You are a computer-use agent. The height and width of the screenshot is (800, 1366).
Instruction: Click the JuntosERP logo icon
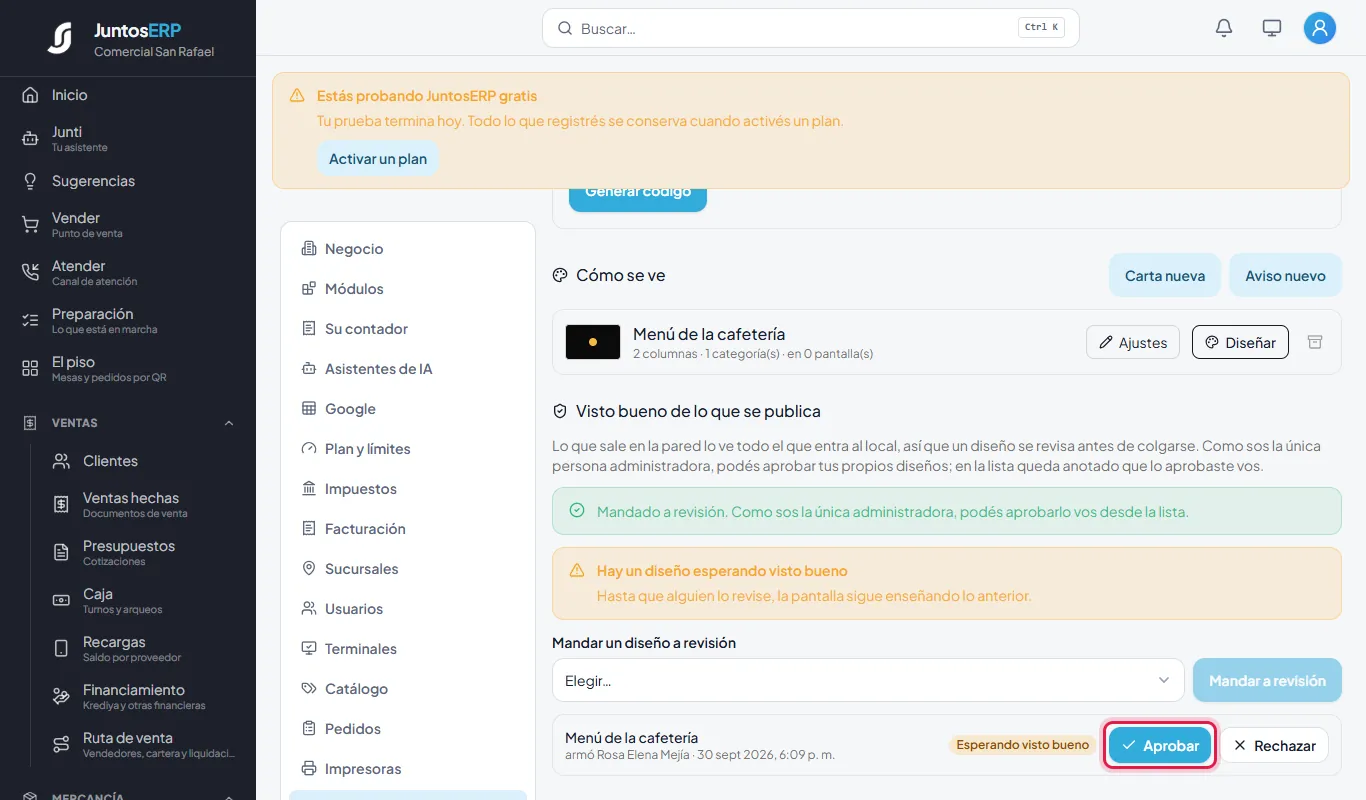click(60, 38)
